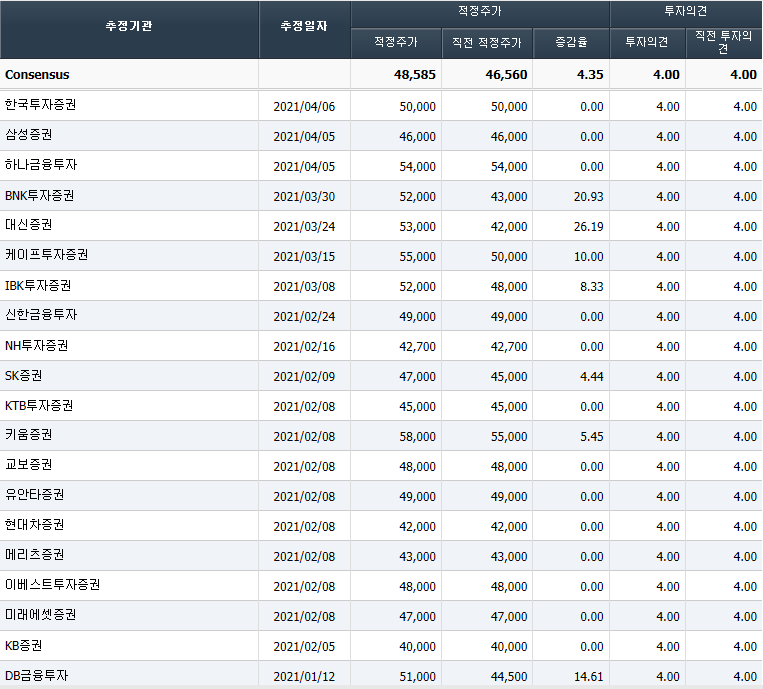The height and width of the screenshot is (689, 763).
Task: Select NH투자증권 row name
Action: (36, 345)
